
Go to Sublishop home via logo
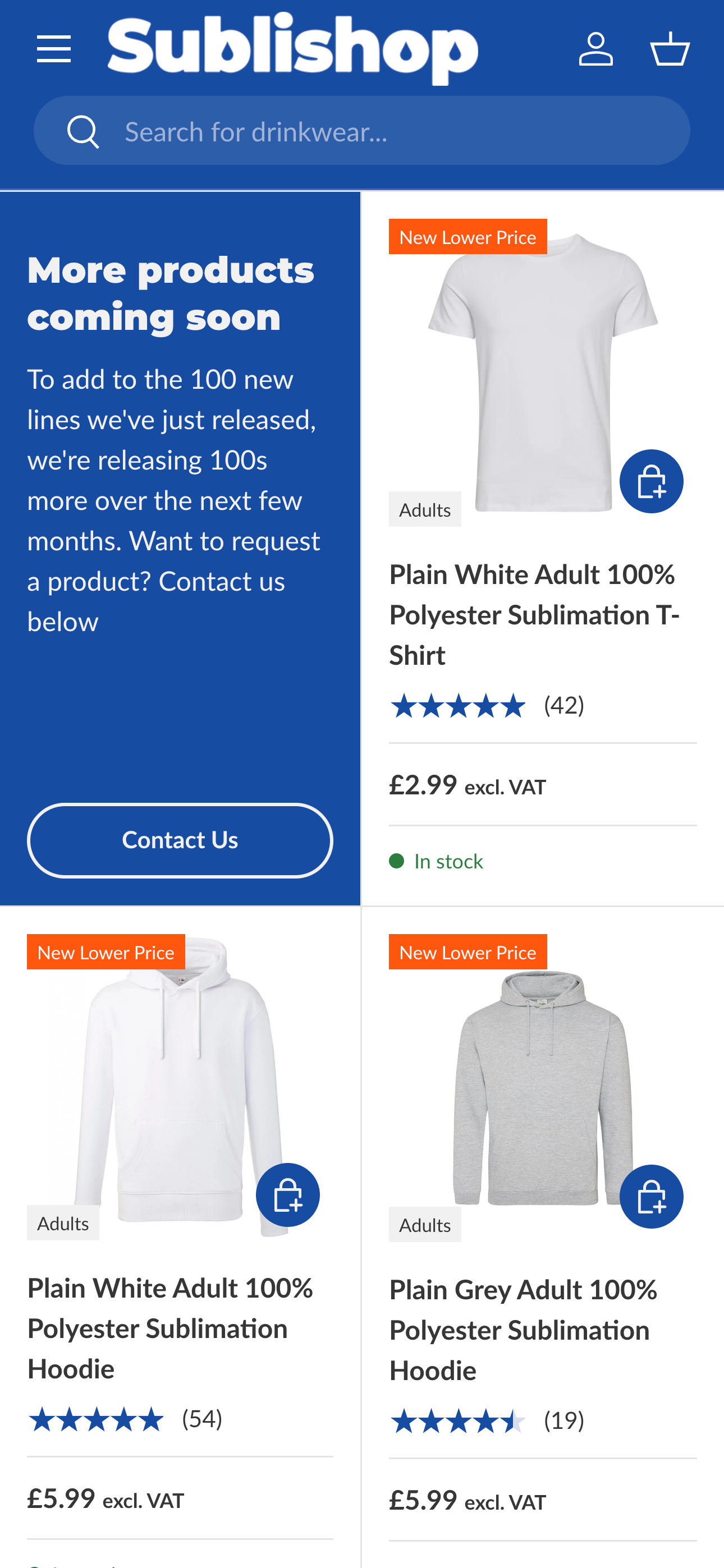click(292, 49)
